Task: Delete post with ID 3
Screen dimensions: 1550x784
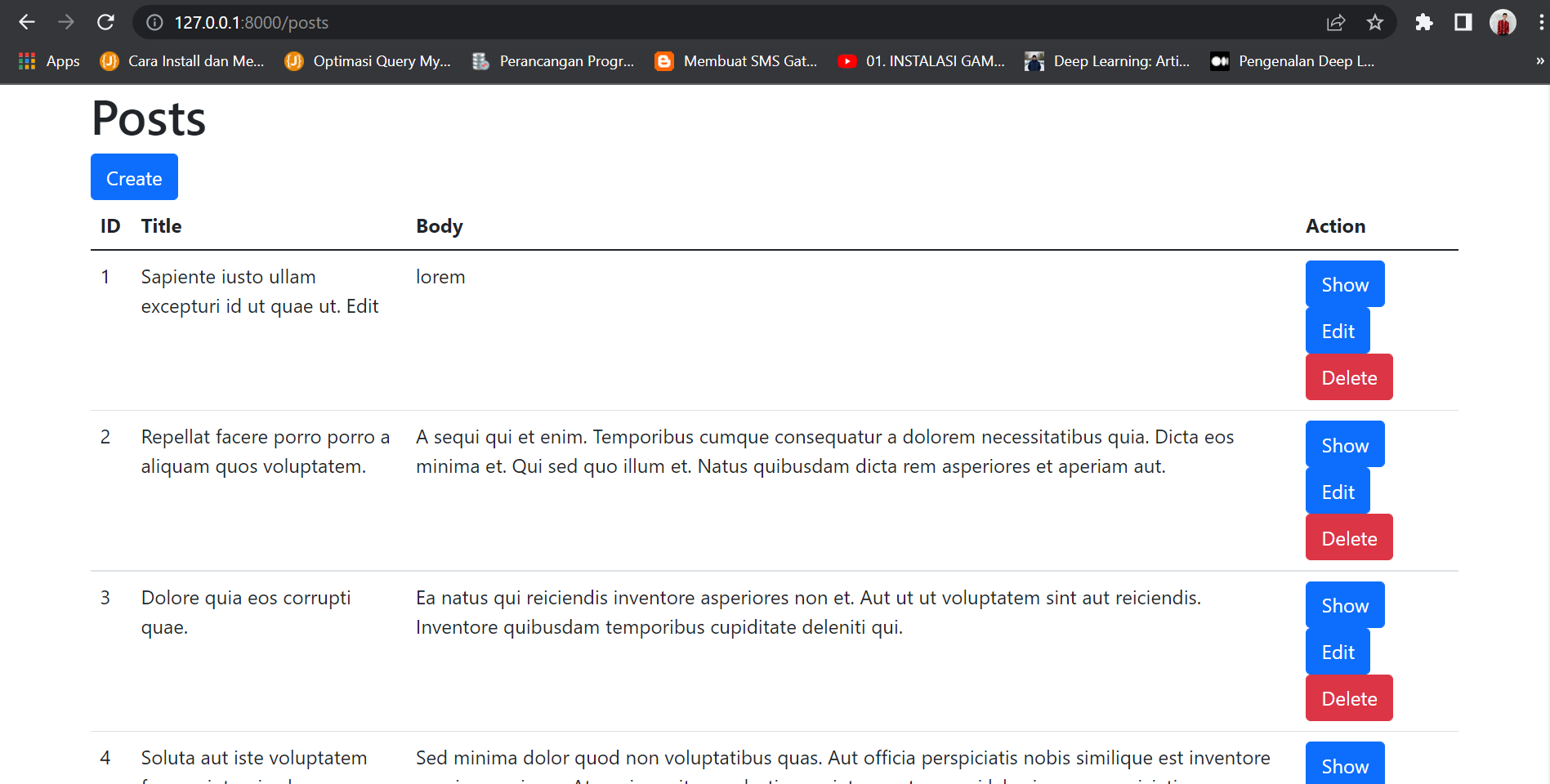Action: 1349,698
